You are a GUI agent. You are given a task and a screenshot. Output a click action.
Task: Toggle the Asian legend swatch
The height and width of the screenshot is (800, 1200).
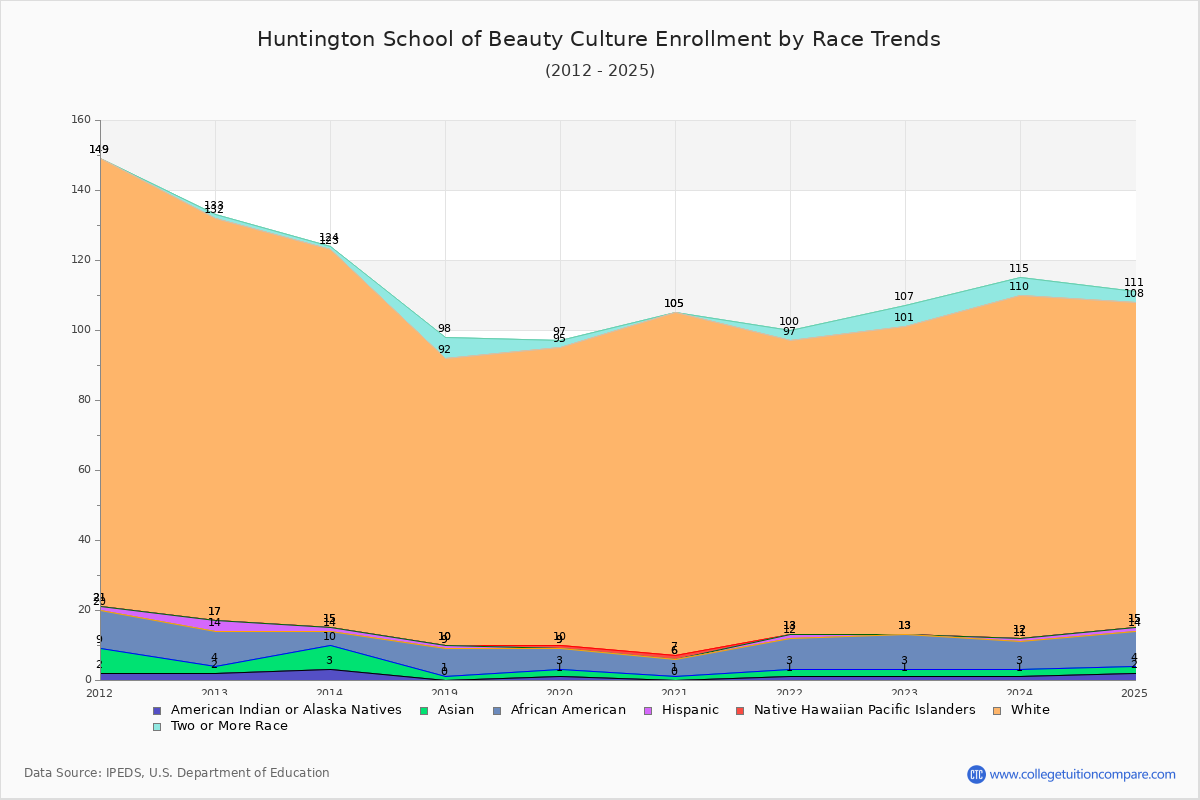tap(424, 710)
